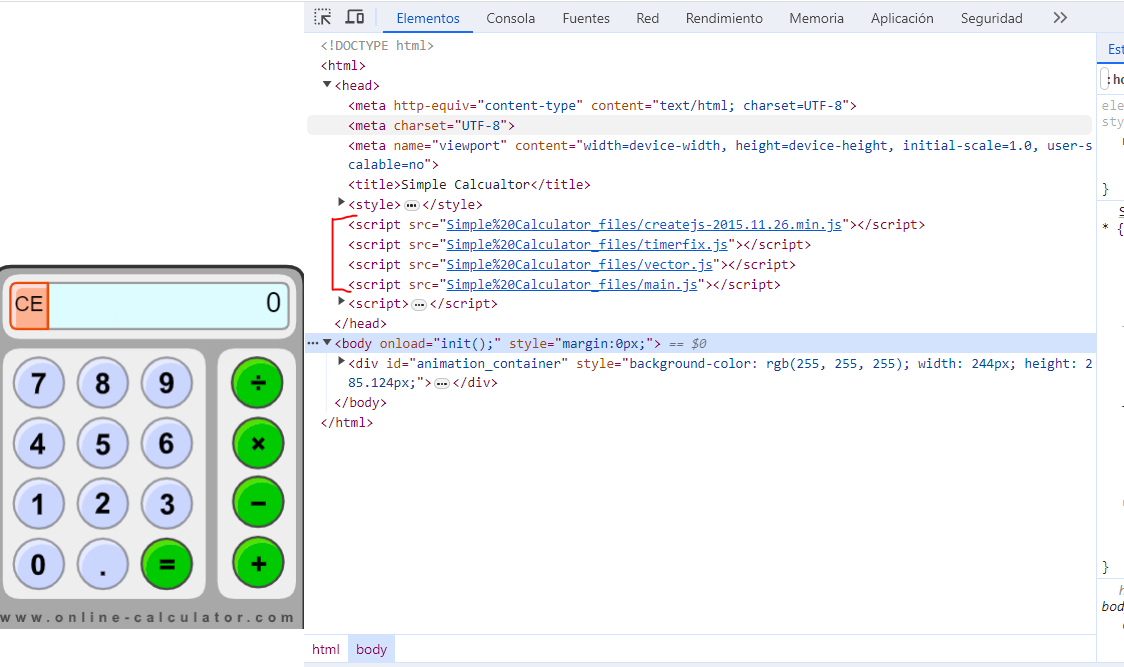Click the calculator display showing 0
The height and width of the screenshot is (667, 1124).
(x=168, y=305)
